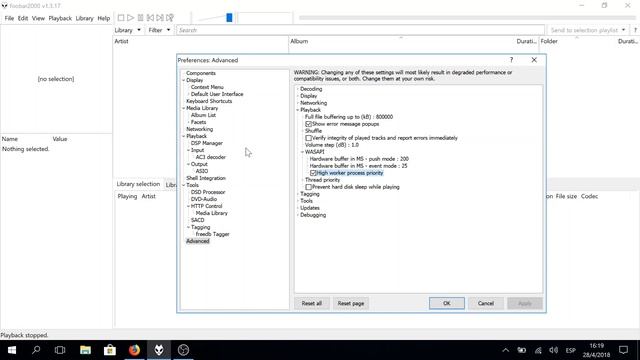Screen dimensions: 640x360
Task: Open the Library menu
Action: [84, 18]
